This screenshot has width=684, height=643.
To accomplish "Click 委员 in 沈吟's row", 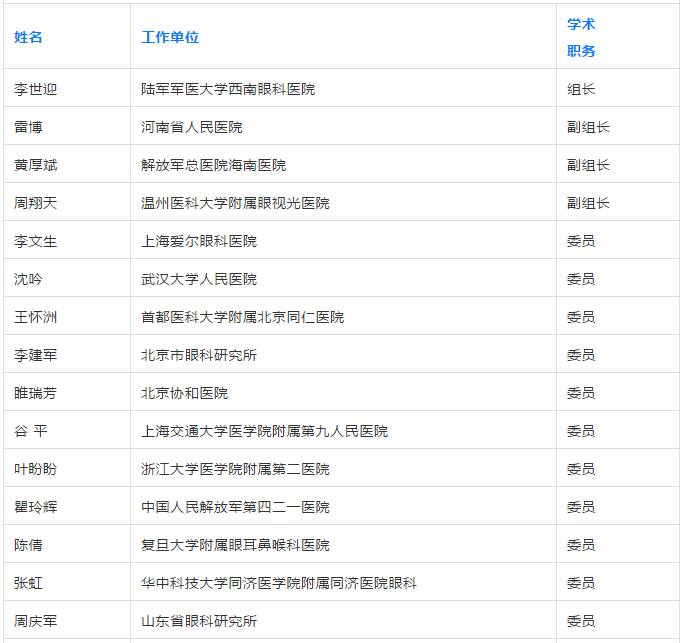I will pyautogui.click(x=581, y=279).
